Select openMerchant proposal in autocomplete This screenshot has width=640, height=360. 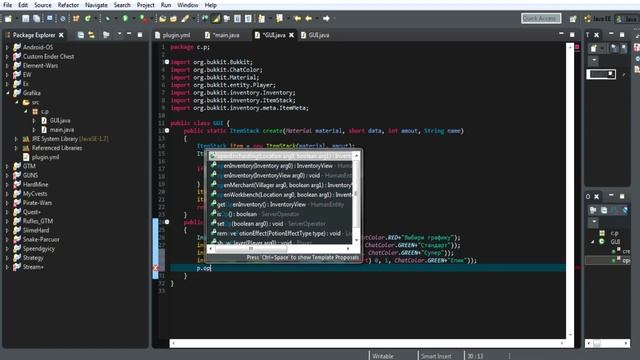(x=280, y=185)
